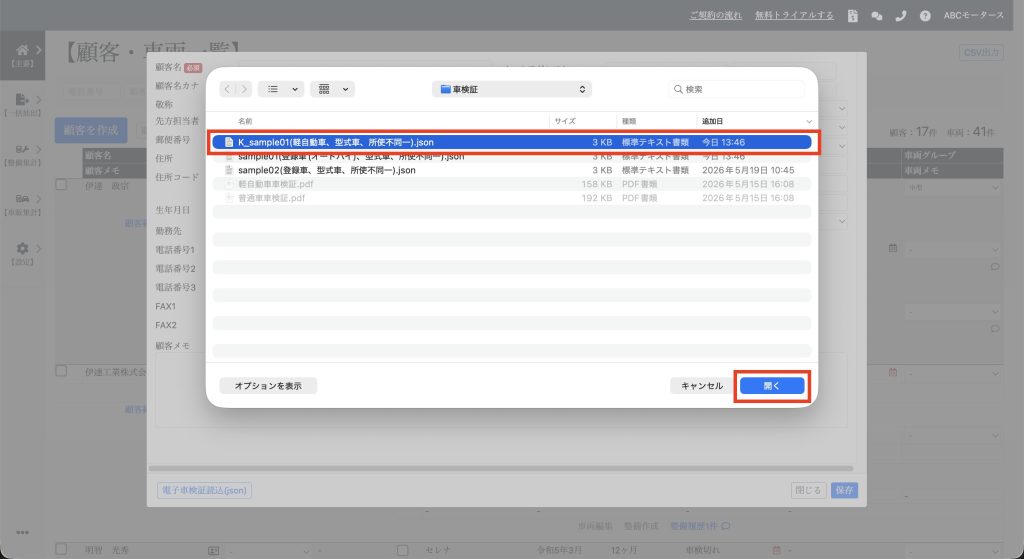Click the red calendar icon in 伊達工業 row
The image size is (1024, 559).
(893, 372)
